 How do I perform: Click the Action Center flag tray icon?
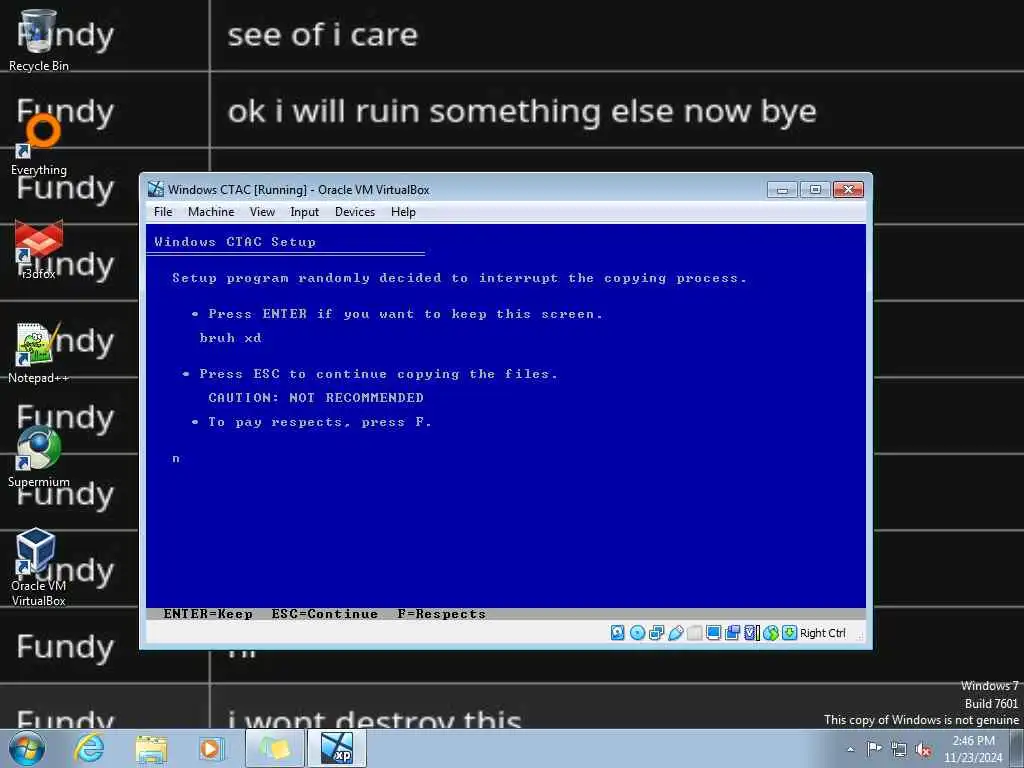[874, 748]
